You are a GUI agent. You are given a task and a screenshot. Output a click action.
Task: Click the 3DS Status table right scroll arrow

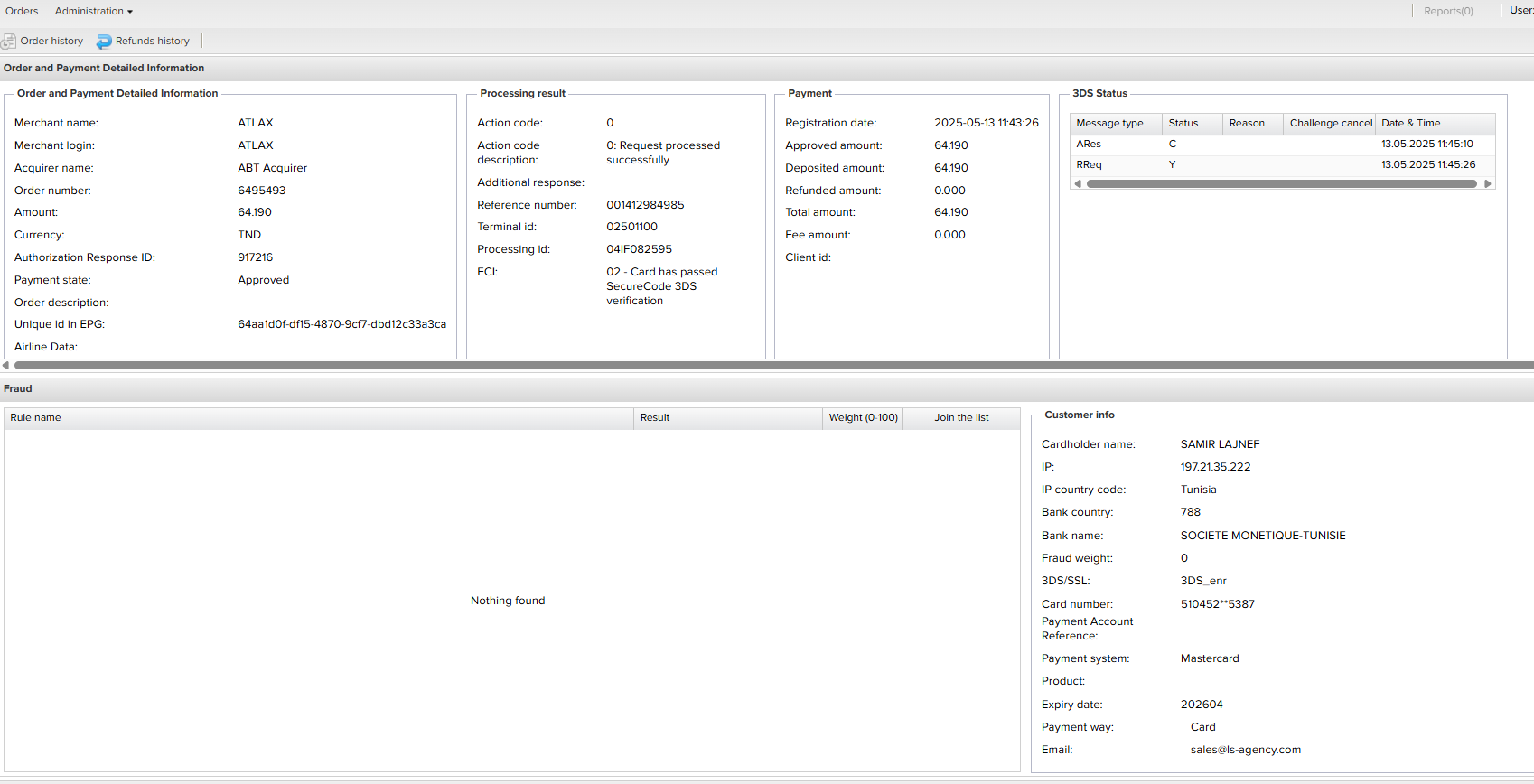tap(1488, 183)
